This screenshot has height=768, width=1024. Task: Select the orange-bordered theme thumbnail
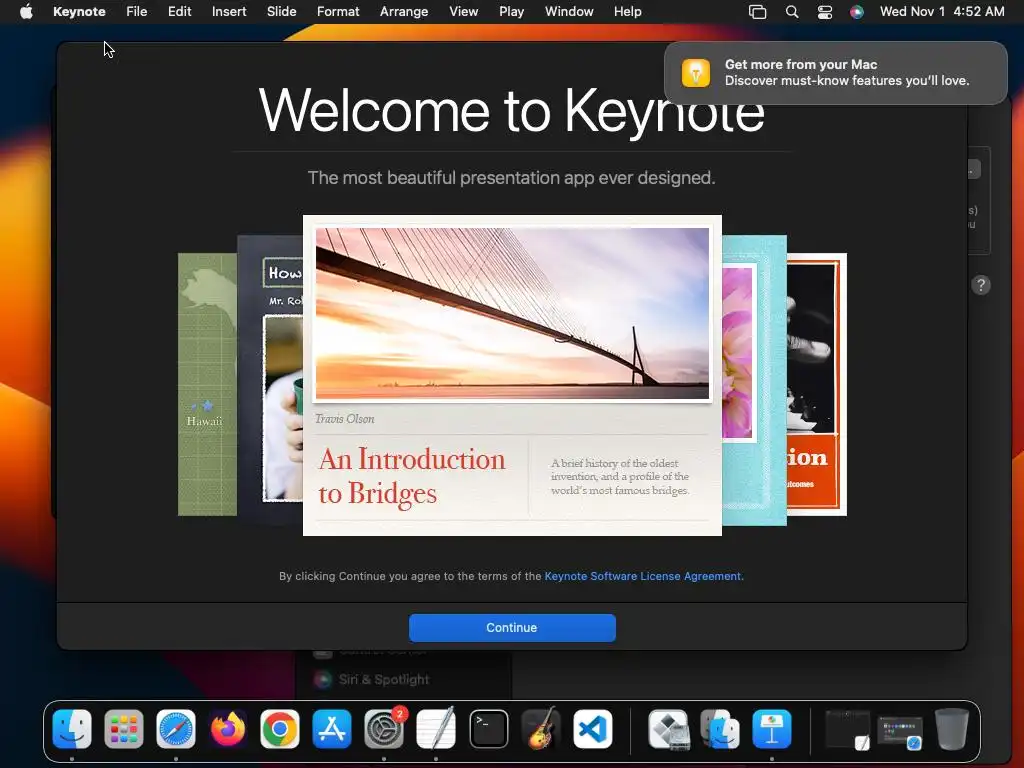tap(817, 385)
